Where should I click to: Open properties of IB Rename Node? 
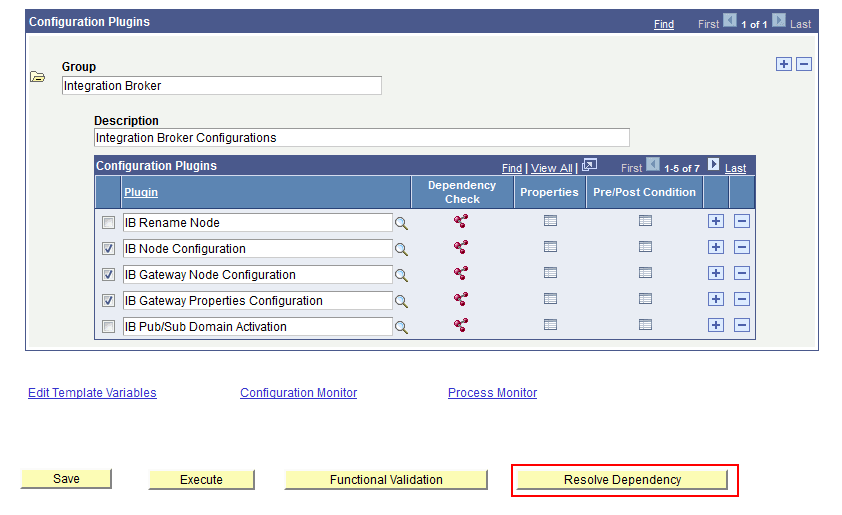click(x=550, y=221)
